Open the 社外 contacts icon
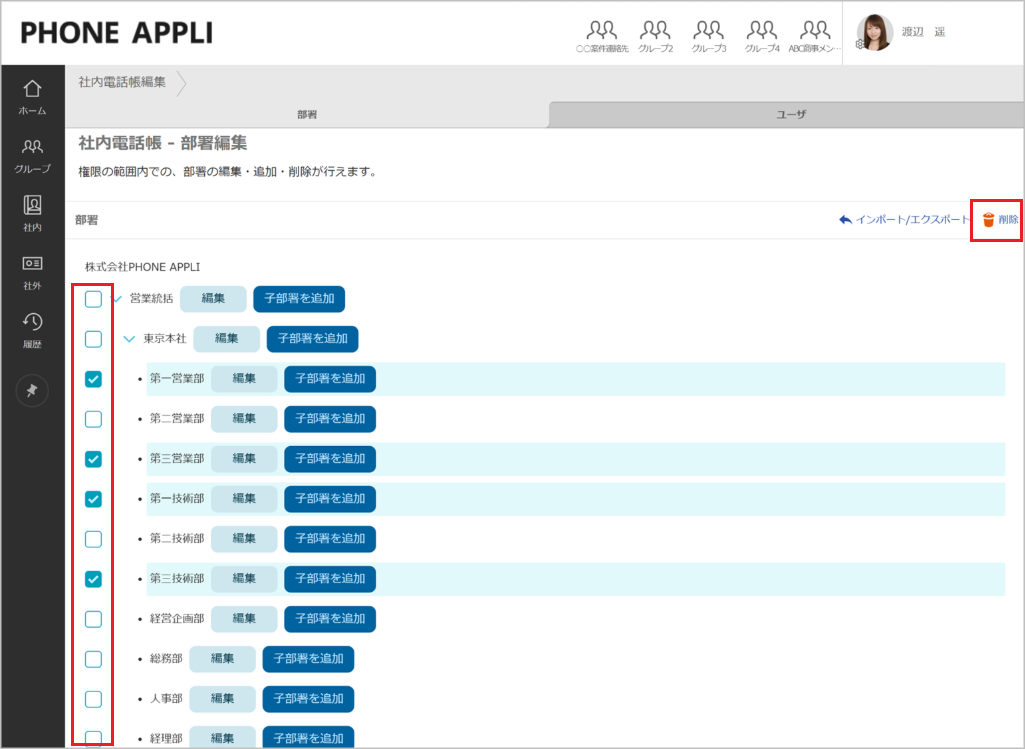The image size is (1025, 749). point(32,271)
